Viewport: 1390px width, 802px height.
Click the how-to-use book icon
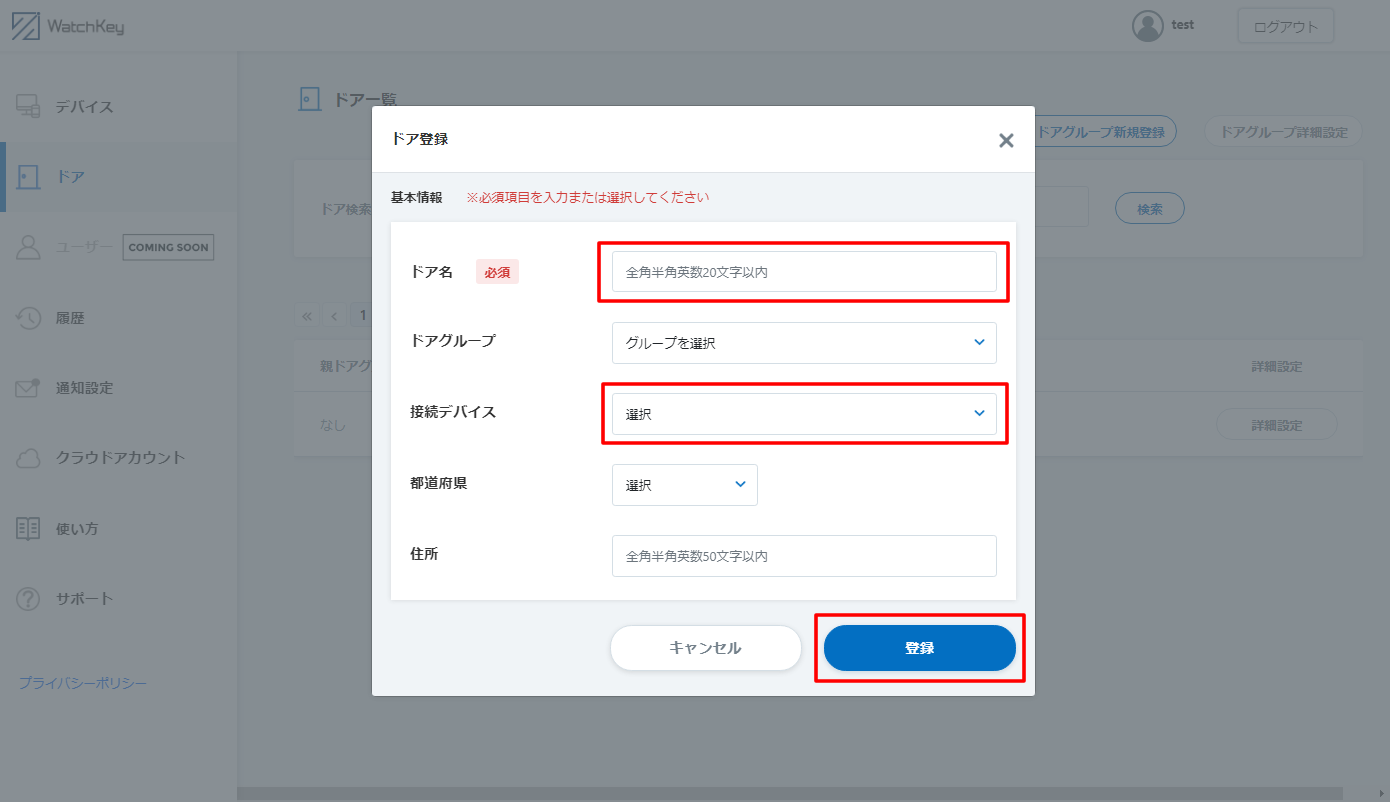pyautogui.click(x=28, y=529)
